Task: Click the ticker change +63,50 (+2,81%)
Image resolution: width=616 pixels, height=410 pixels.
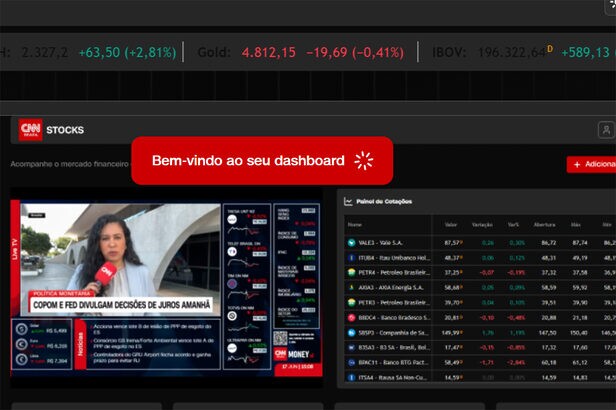Action: tap(128, 52)
